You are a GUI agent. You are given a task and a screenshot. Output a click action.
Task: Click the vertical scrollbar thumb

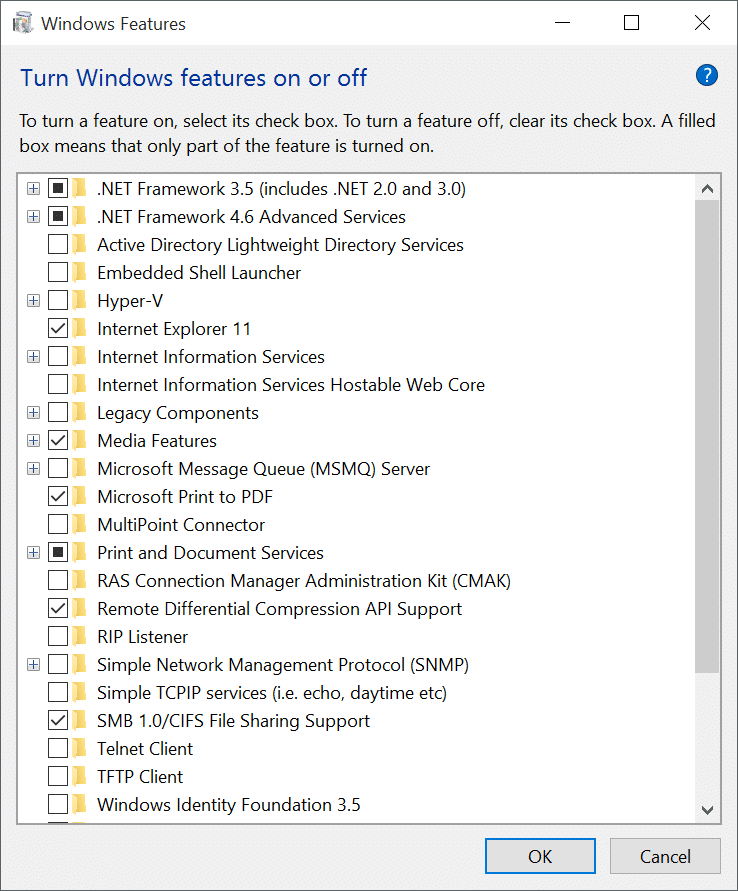point(707,436)
